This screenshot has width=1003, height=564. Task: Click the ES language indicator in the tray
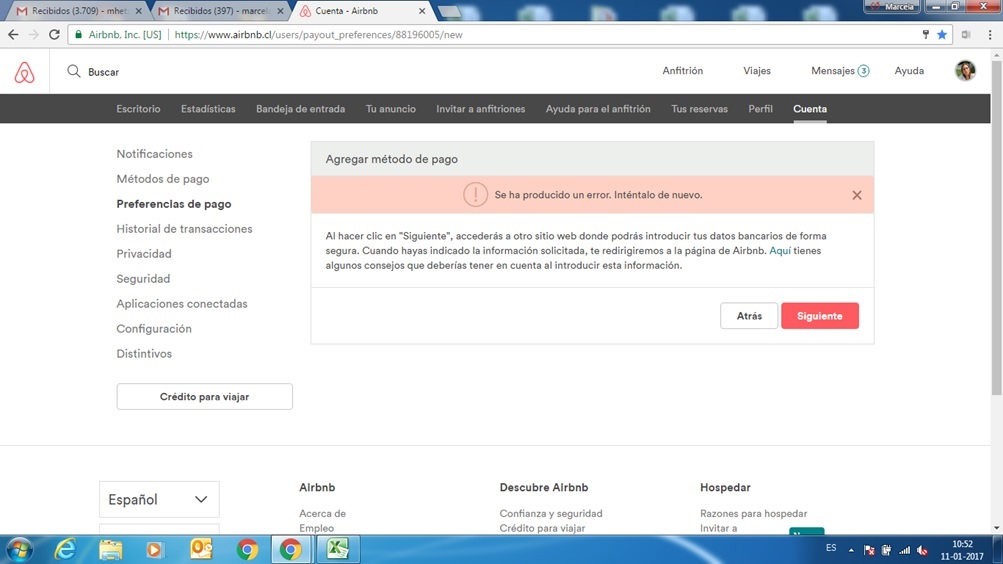pyautogui.click(x=831, y=548)
